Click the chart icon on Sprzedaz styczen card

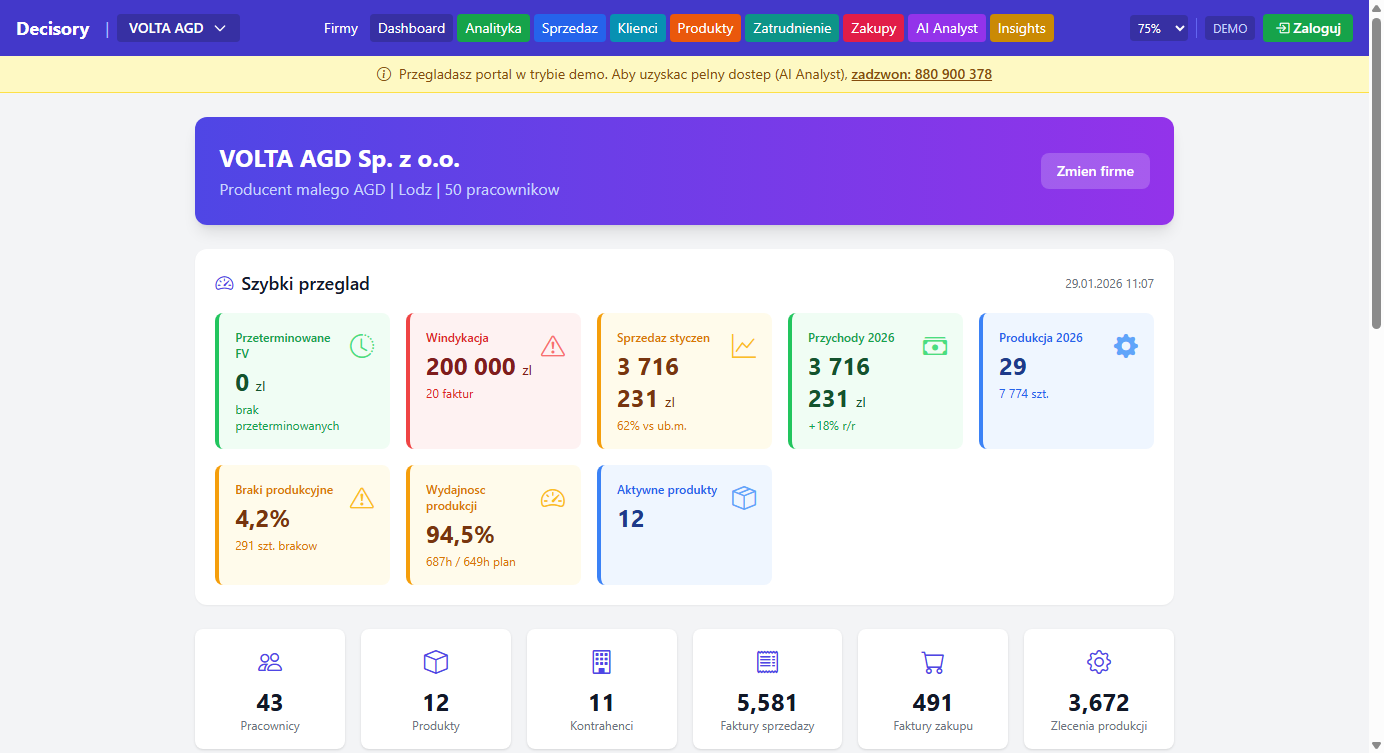pyautogui.click(x=744, y=346)
